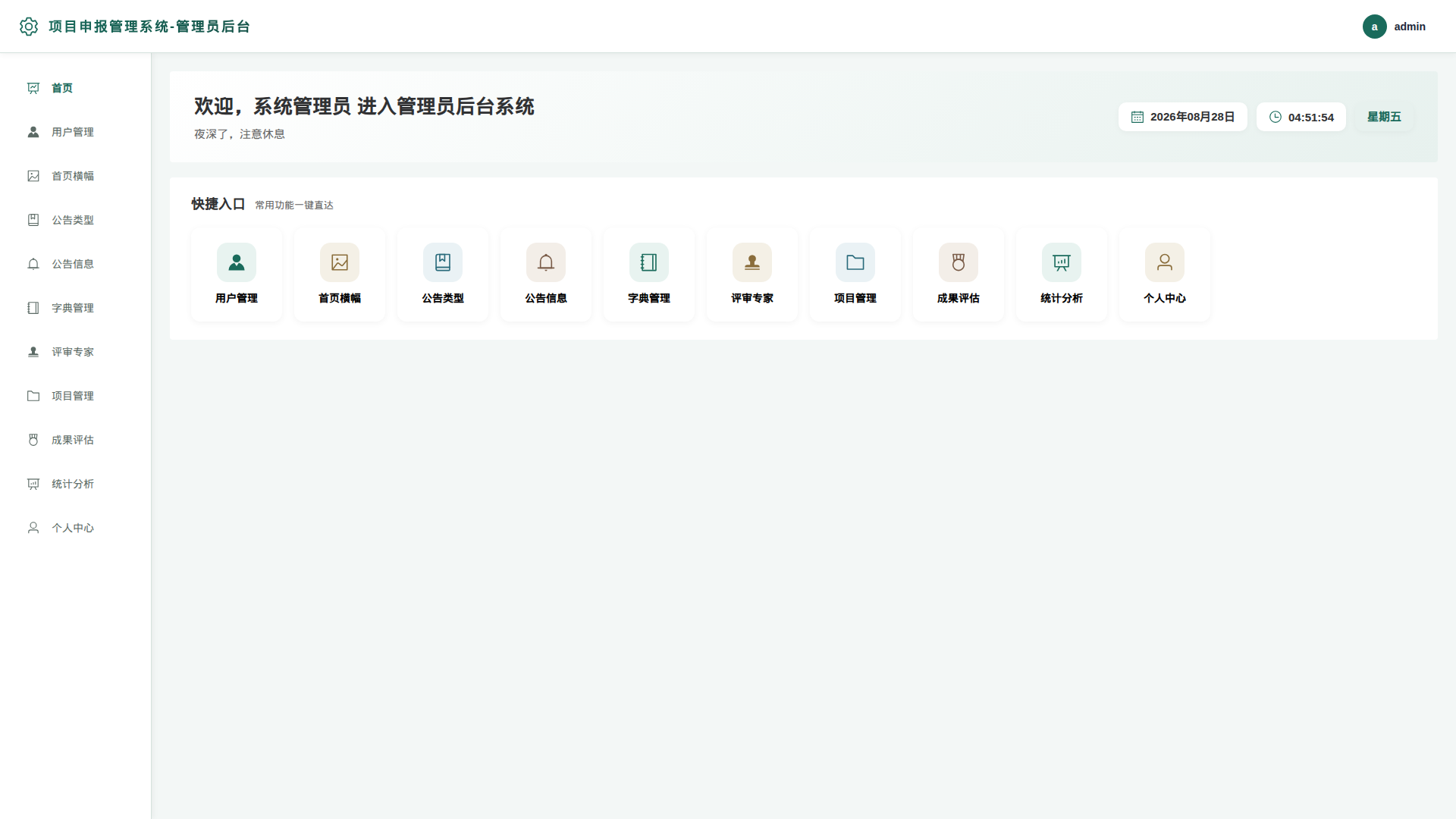Click the 公告类型 quick entry card icon
The width and height of the screenshot is (1456, 819).
443,262
